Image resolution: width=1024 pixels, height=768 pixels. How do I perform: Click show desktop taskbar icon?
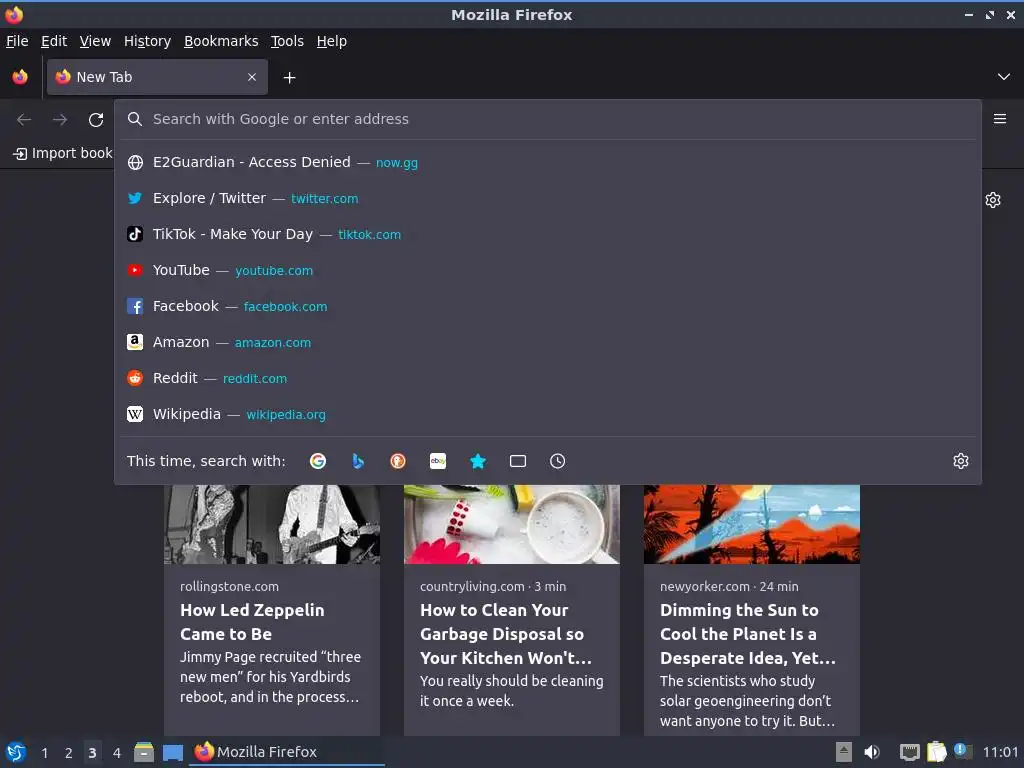tap(173, 752)
